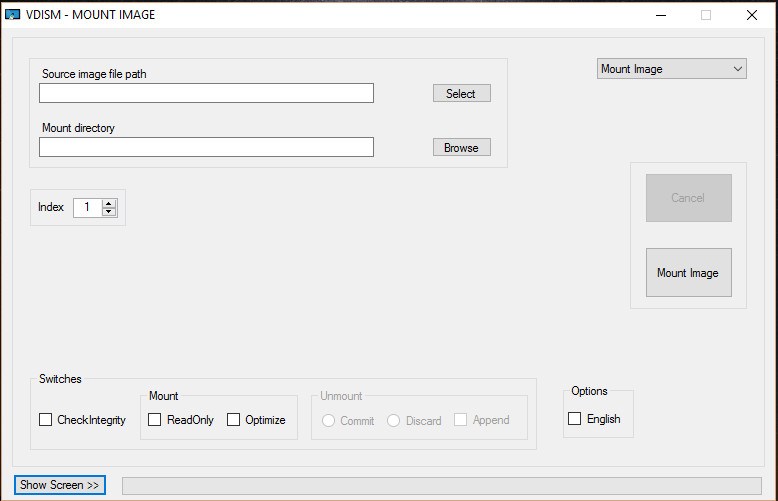Click the Source image file path field
The width and height of the screenshot is (778, 501).
206,93
